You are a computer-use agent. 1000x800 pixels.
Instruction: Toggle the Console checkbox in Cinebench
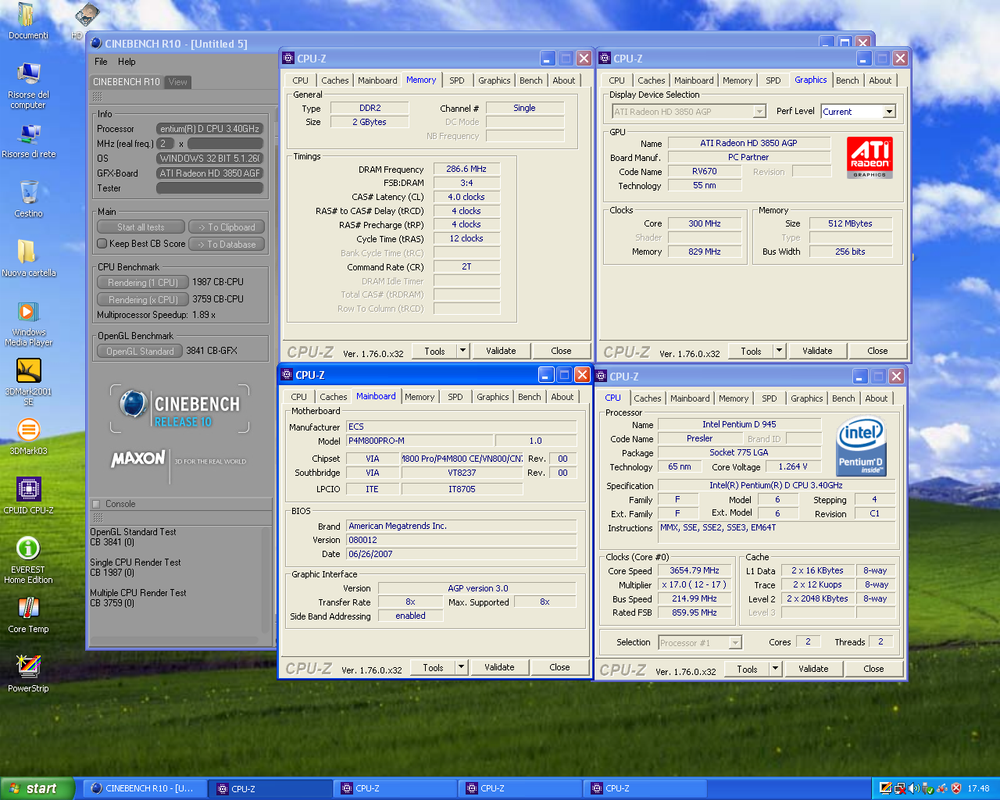(x=96, y=503)
